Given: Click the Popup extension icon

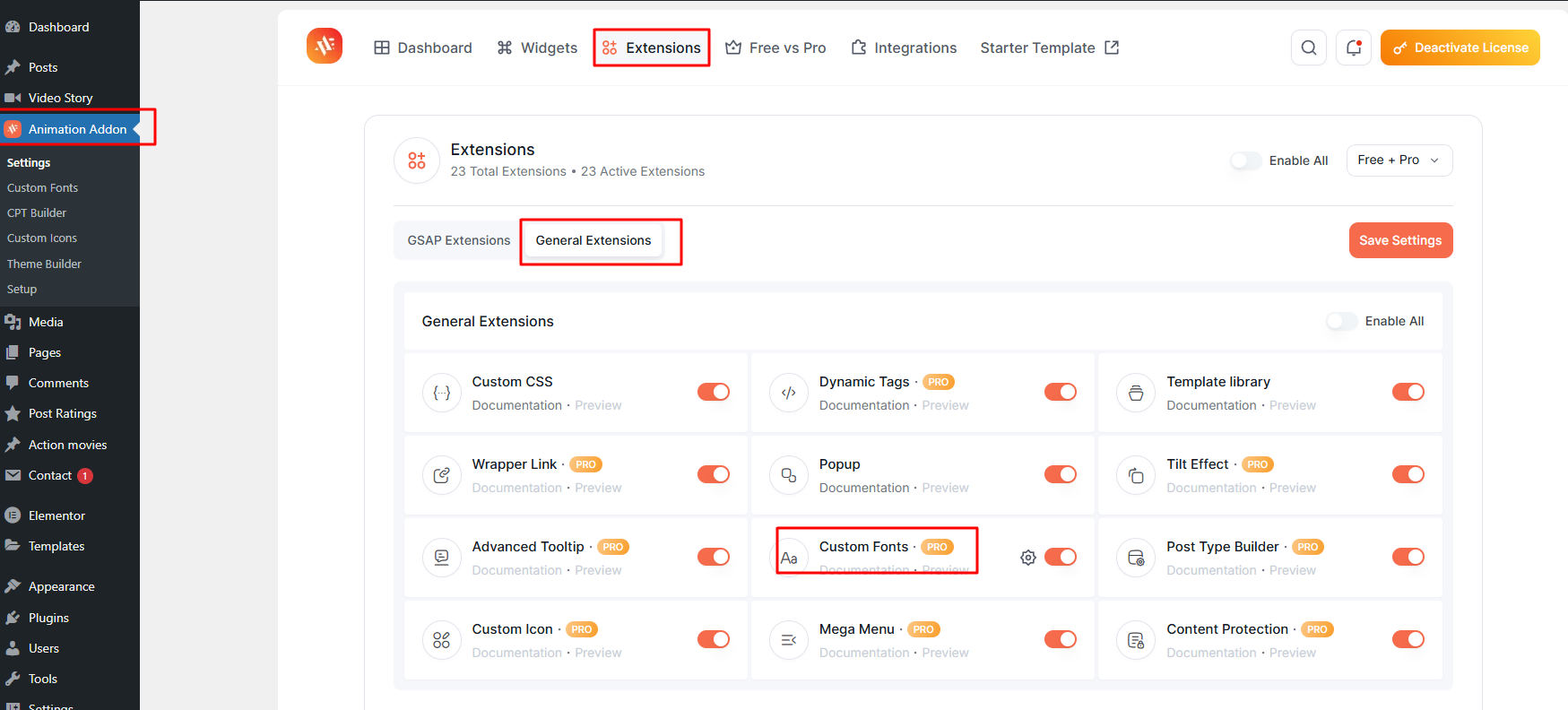Looking at the screenshot, I should click(789, 475).
